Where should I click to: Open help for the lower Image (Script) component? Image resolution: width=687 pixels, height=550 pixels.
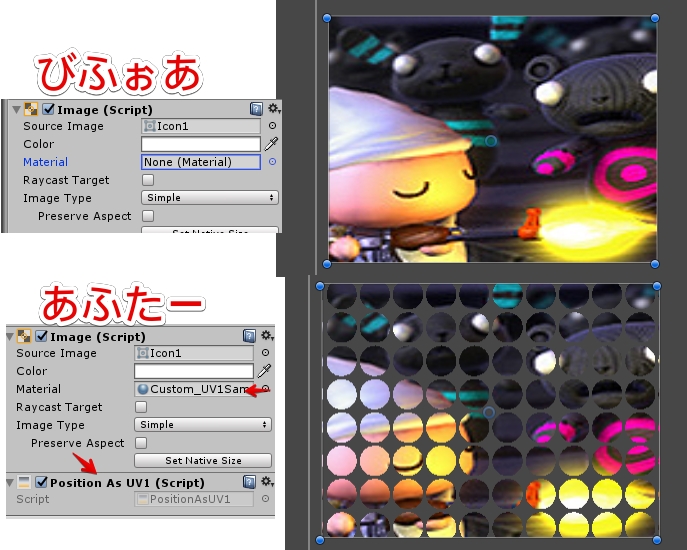(249, 336)
